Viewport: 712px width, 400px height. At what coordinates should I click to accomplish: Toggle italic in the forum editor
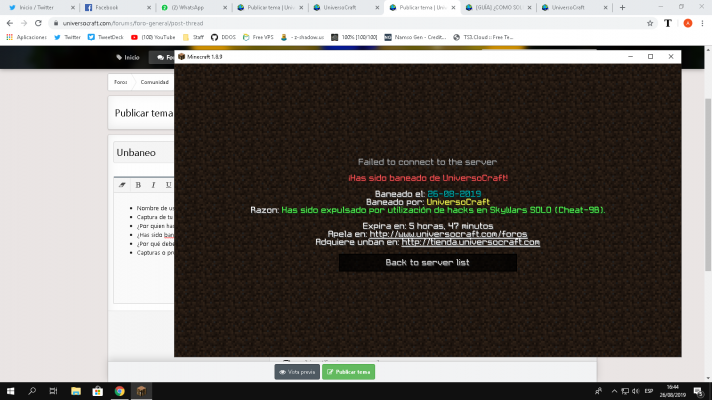(153, 185)
